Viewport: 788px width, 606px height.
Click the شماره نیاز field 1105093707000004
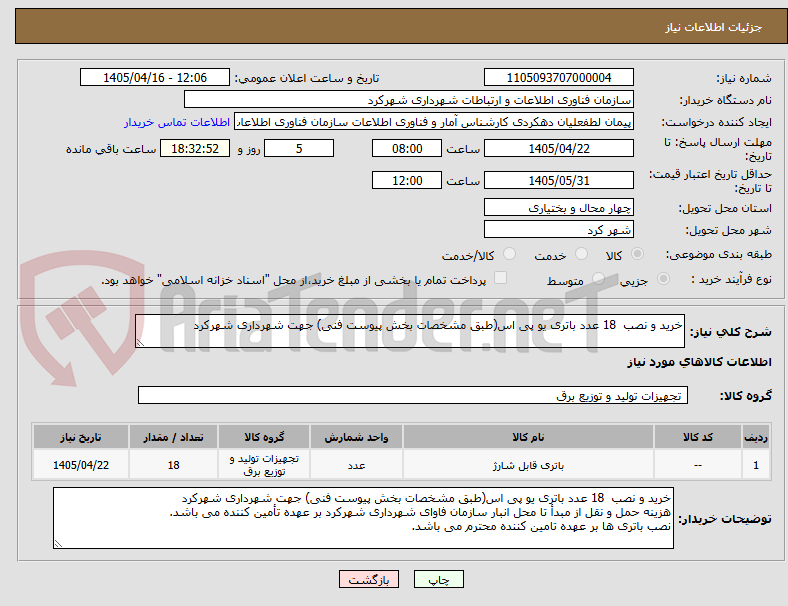(x=558, y=77)
